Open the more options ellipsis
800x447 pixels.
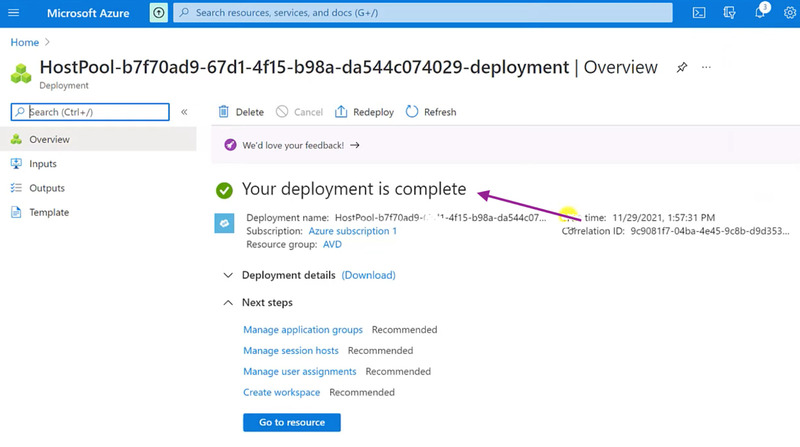click(x=706, y=67)
